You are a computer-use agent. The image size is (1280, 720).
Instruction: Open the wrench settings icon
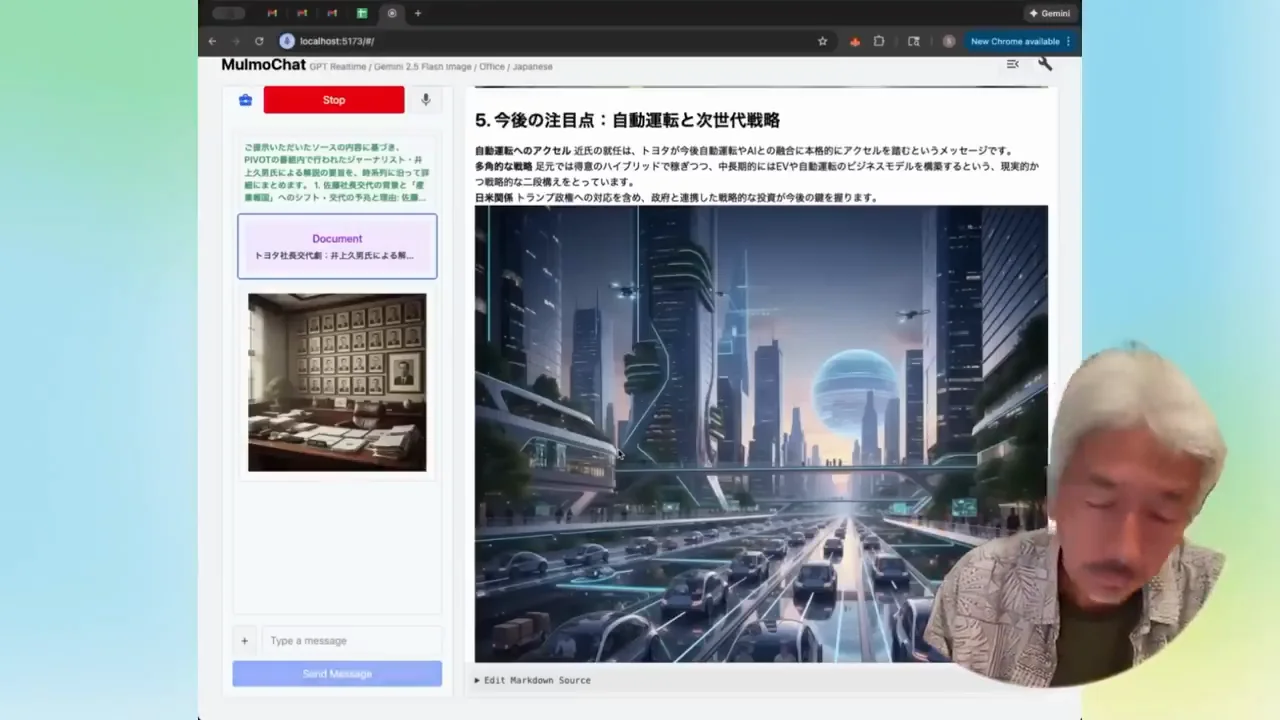1045,64
